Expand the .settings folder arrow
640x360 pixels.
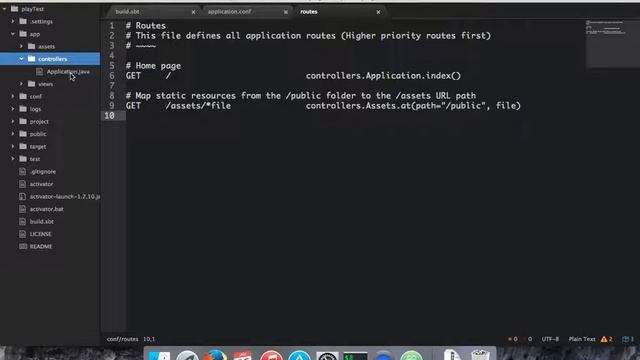13,21
